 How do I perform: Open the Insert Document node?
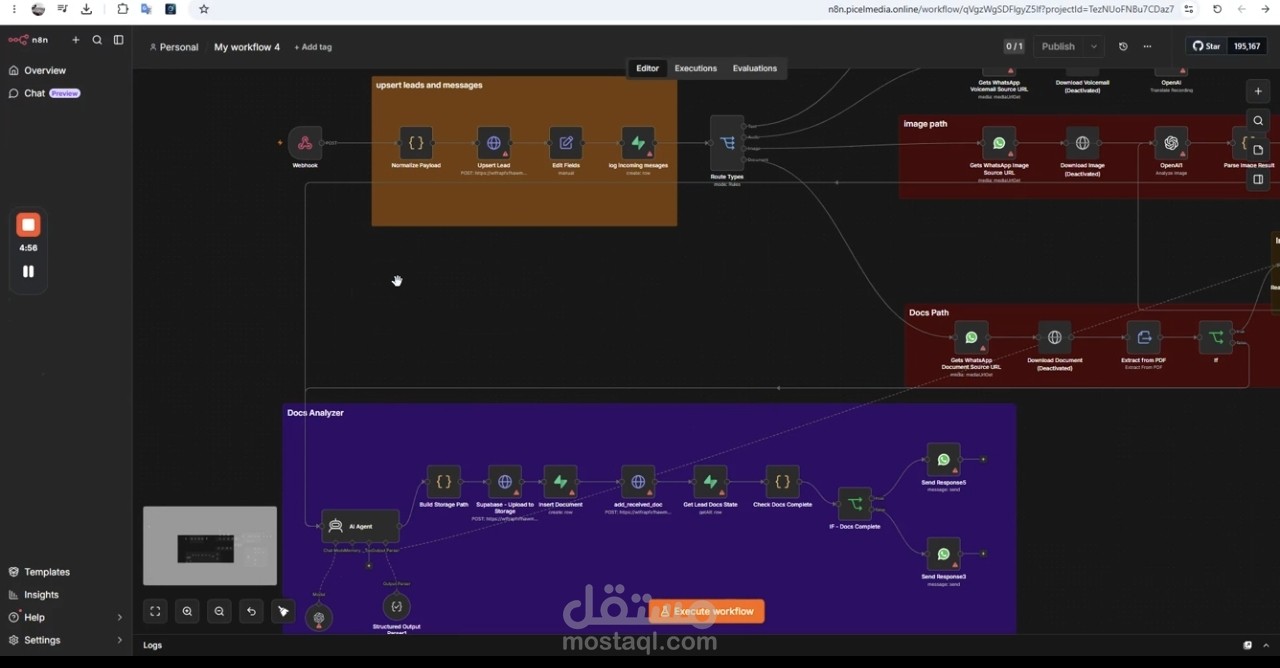[x=560, y=482]
